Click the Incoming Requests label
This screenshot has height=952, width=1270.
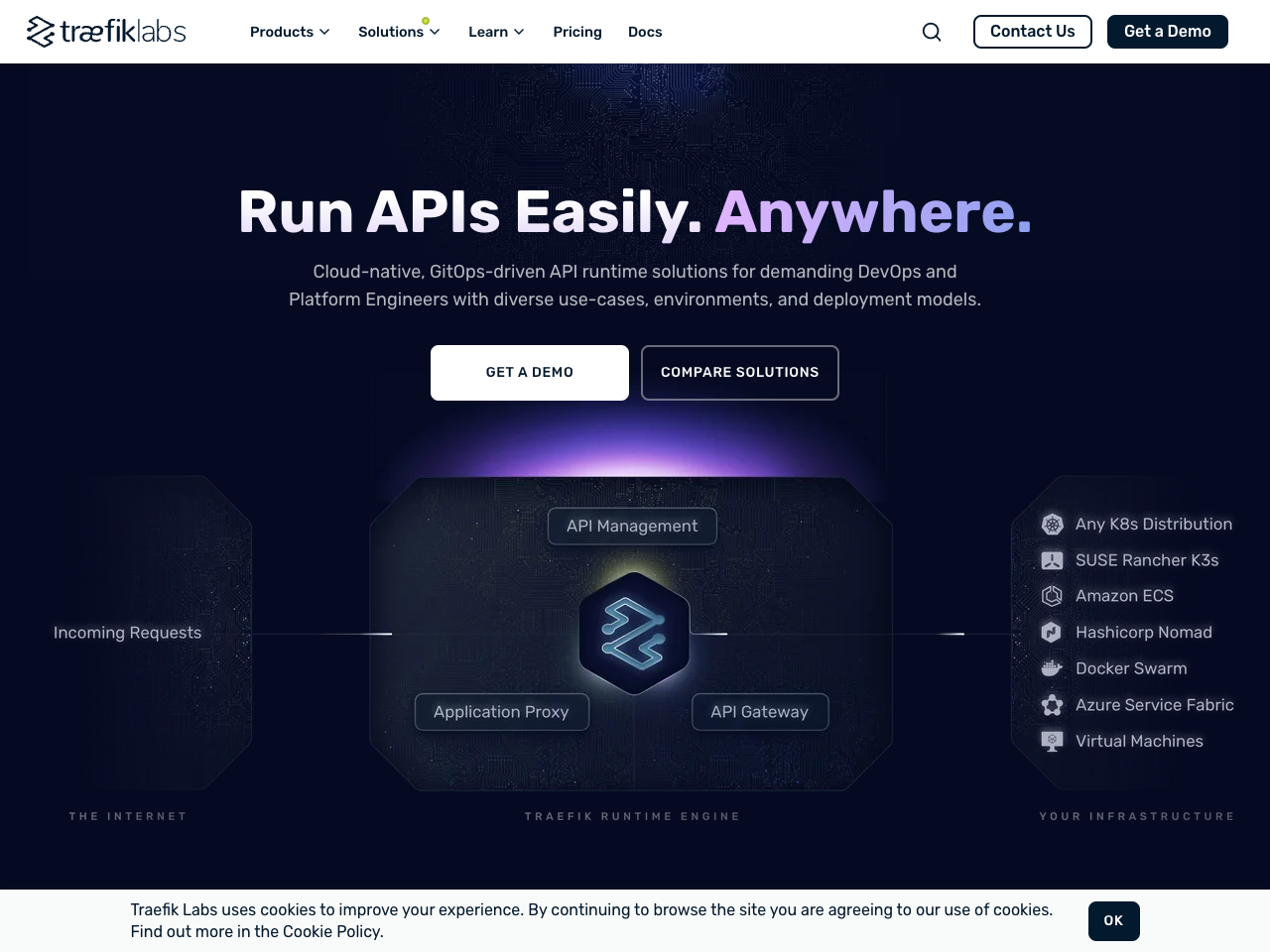click(x=127, y=633)
